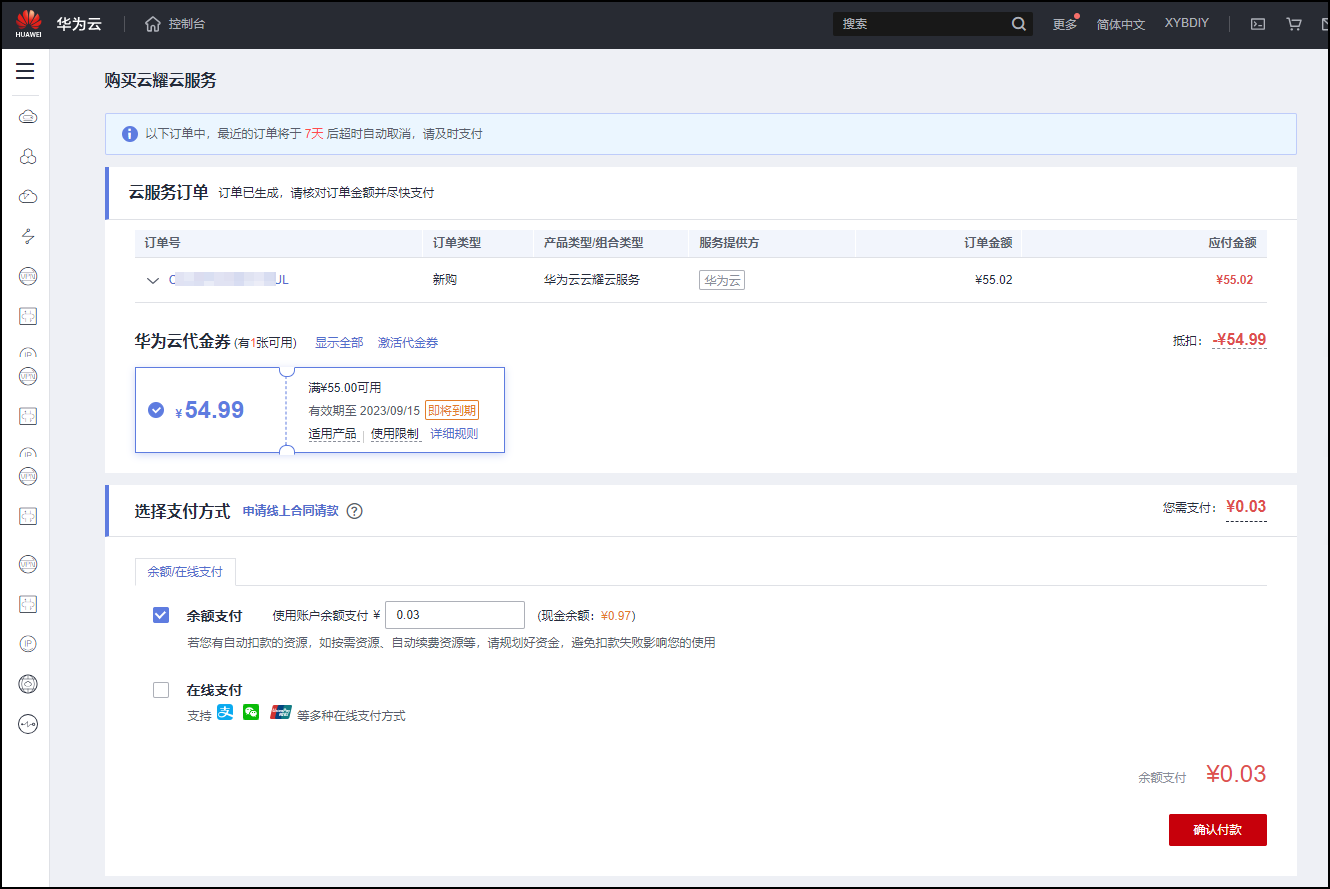This screenshot has width=1330, height=889.
Task: Click the 应付金额 column header
Action: click(1232, 243)
